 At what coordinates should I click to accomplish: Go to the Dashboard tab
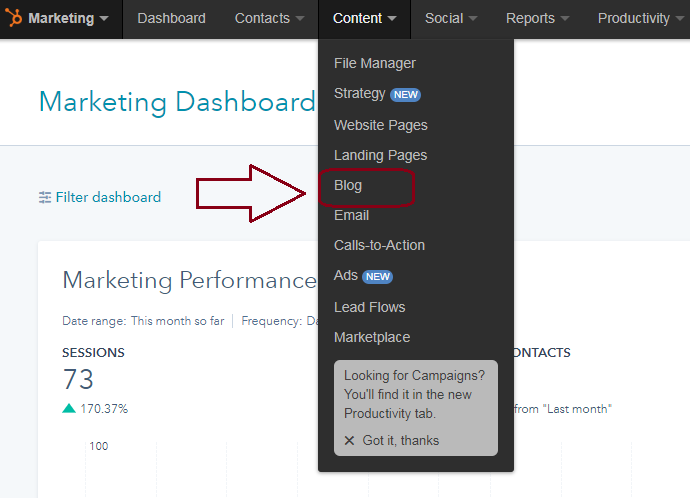click(x=171, y=18)
